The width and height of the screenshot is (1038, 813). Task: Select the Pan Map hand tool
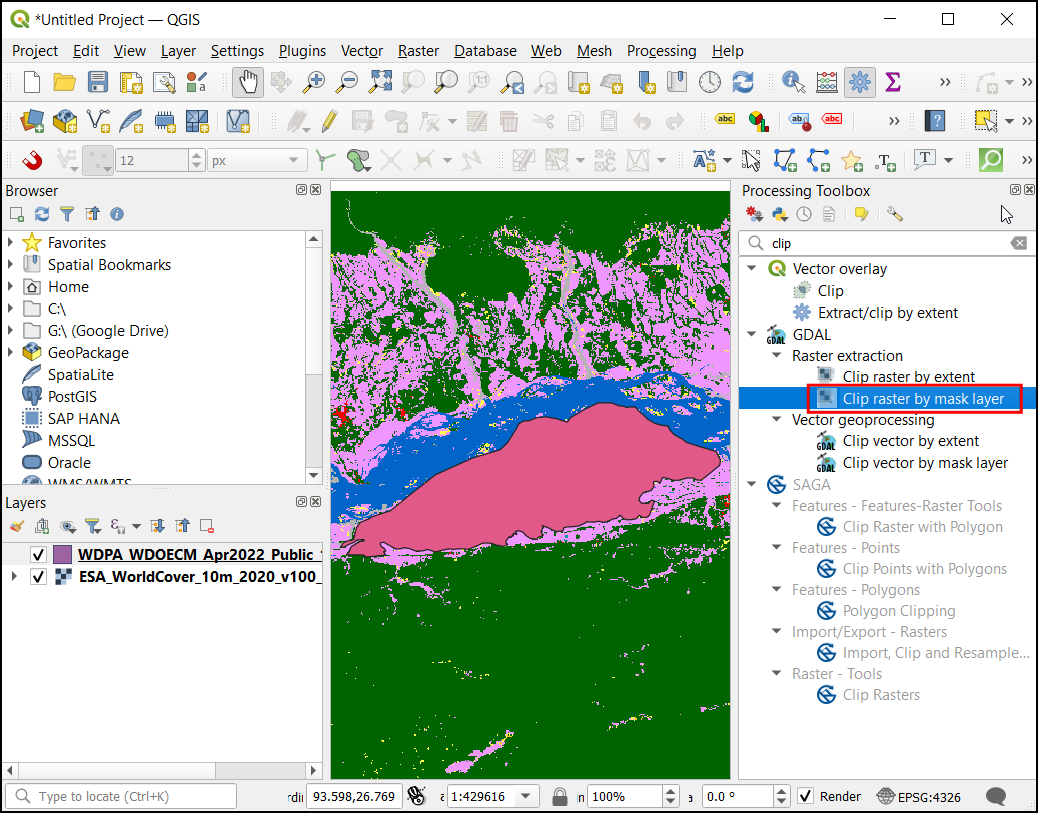point(248,82)
